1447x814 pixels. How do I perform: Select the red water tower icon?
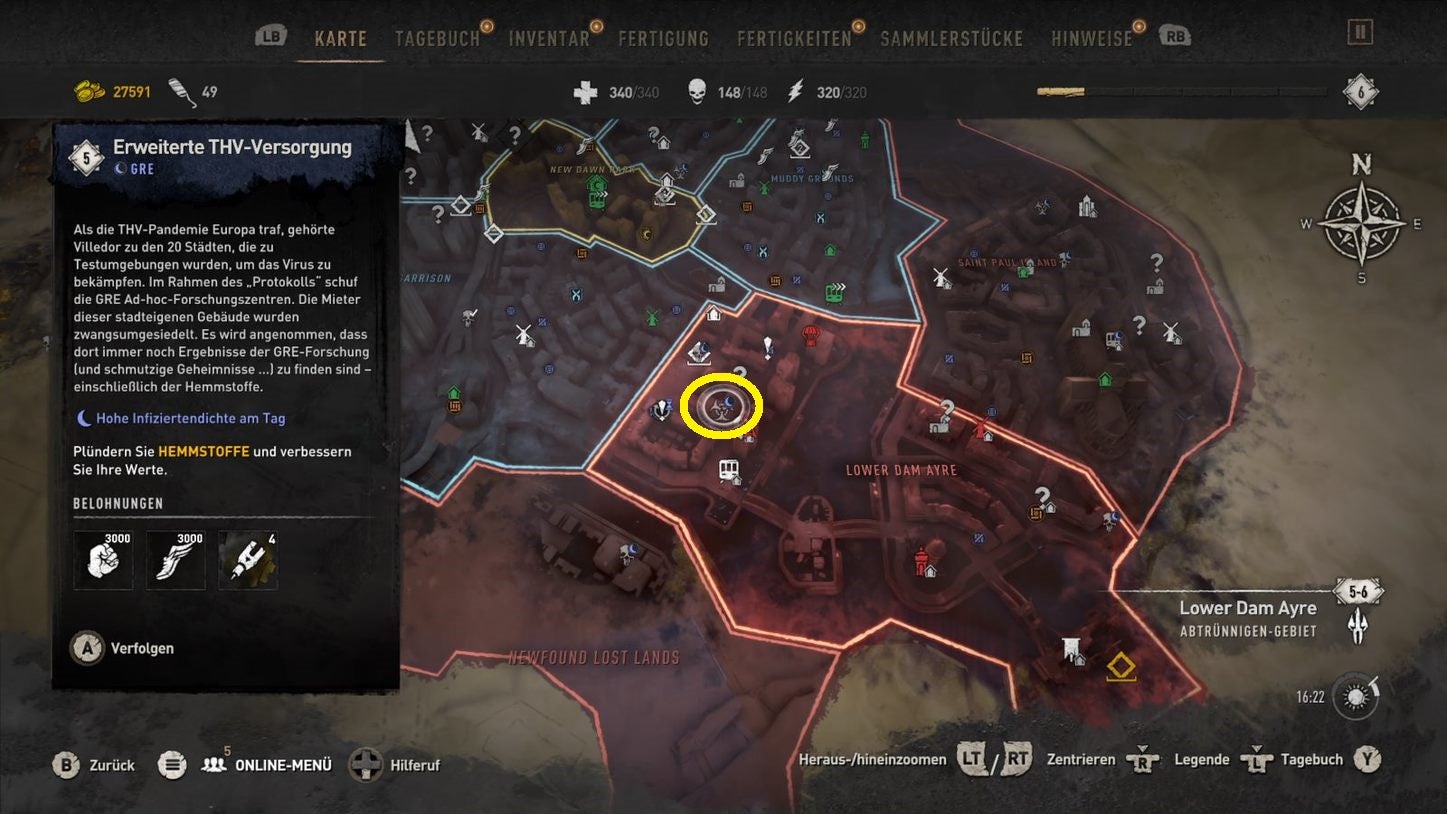(921, 561)
